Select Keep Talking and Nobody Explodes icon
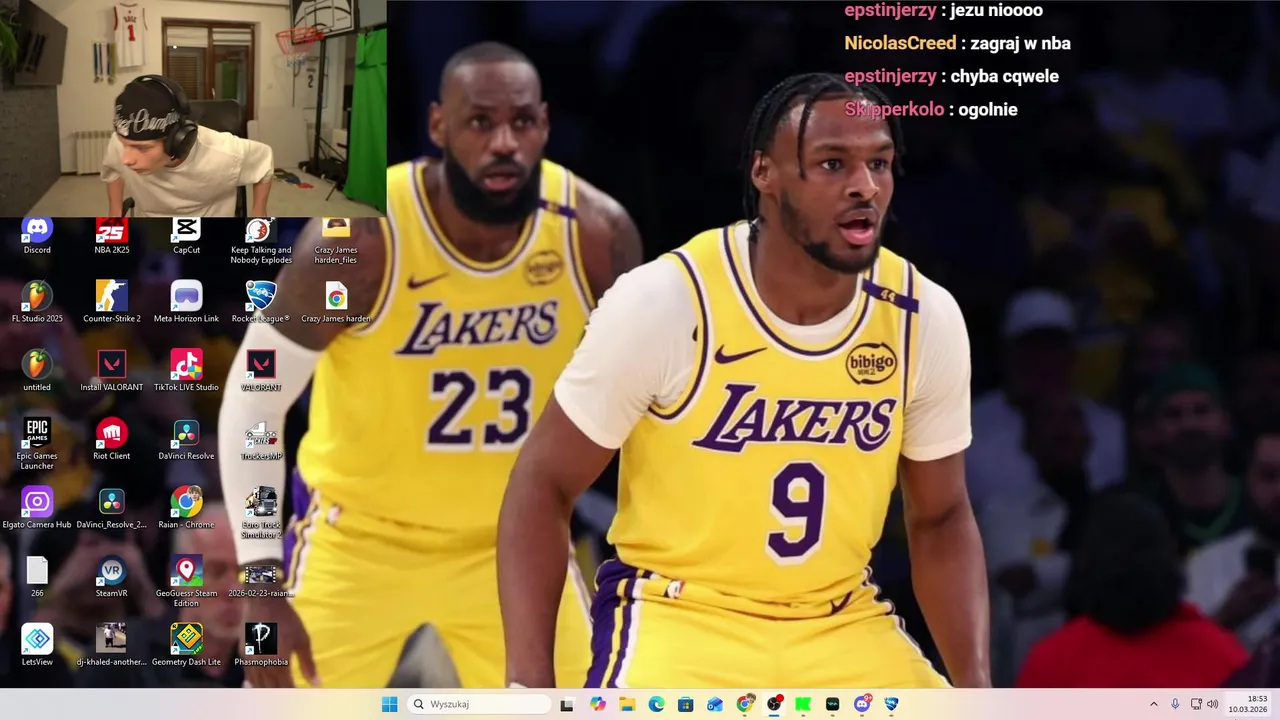This screenshot has height=720, width=1280. pyautogui.click(x=261, y=240)
